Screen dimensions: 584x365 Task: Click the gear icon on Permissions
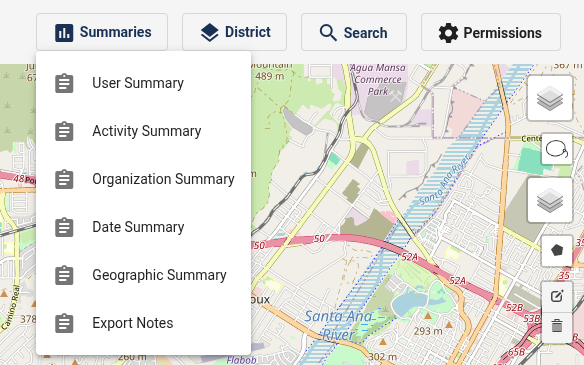tap(448, 33)
